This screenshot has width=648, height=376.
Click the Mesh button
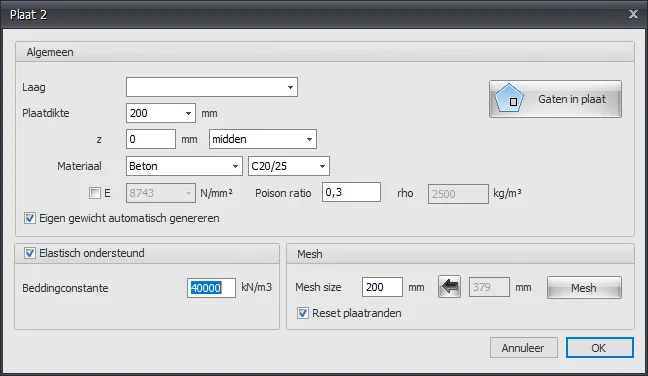coord(584,288)
